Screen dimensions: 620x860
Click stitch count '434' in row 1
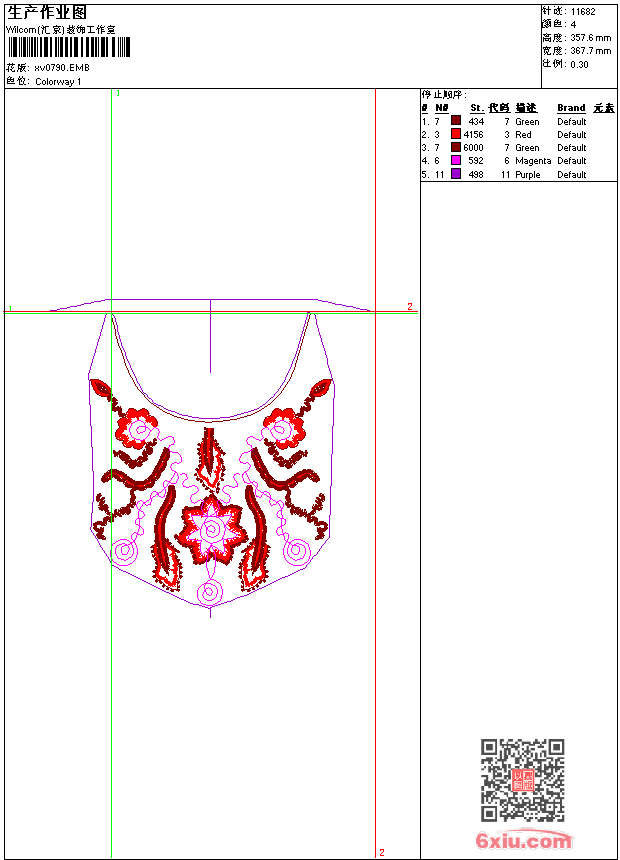coord(476,122)
